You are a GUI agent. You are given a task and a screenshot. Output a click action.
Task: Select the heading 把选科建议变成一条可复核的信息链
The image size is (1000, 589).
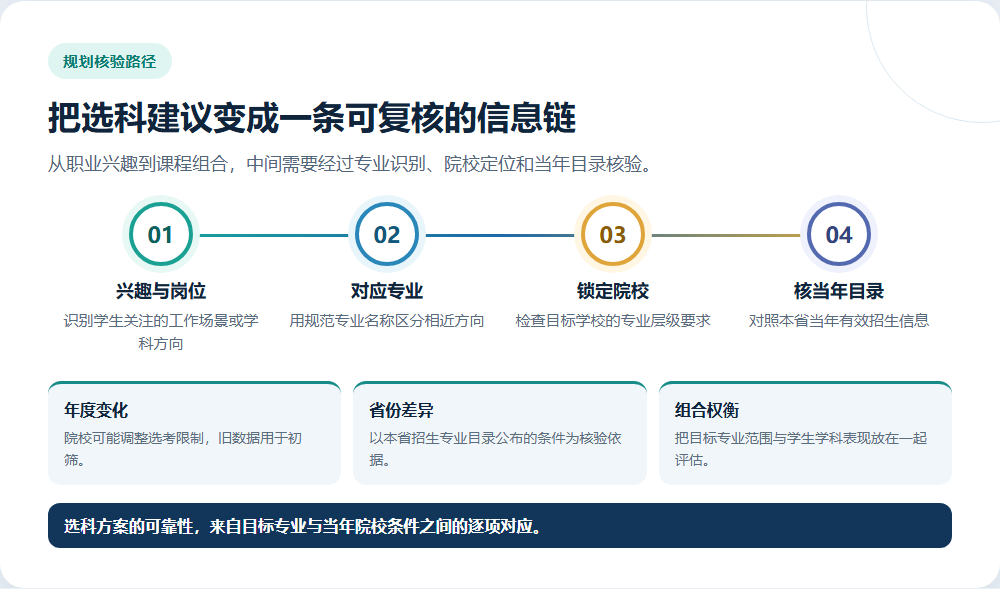(x=312, y=118)
